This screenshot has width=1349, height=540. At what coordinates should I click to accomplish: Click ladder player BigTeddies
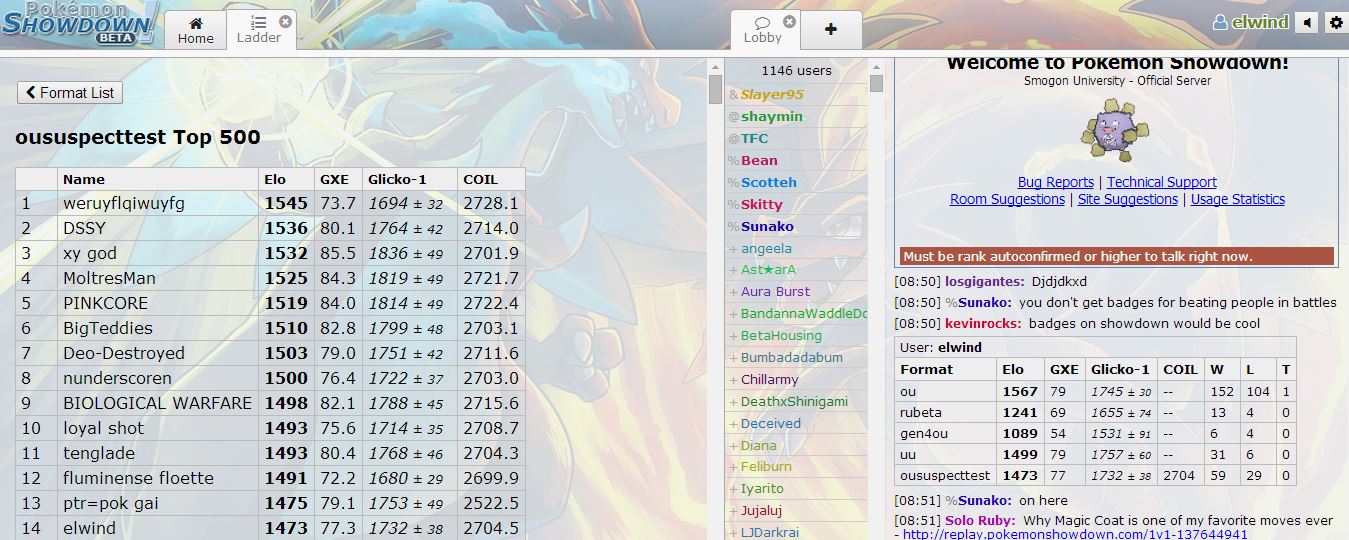pos(108,328)
